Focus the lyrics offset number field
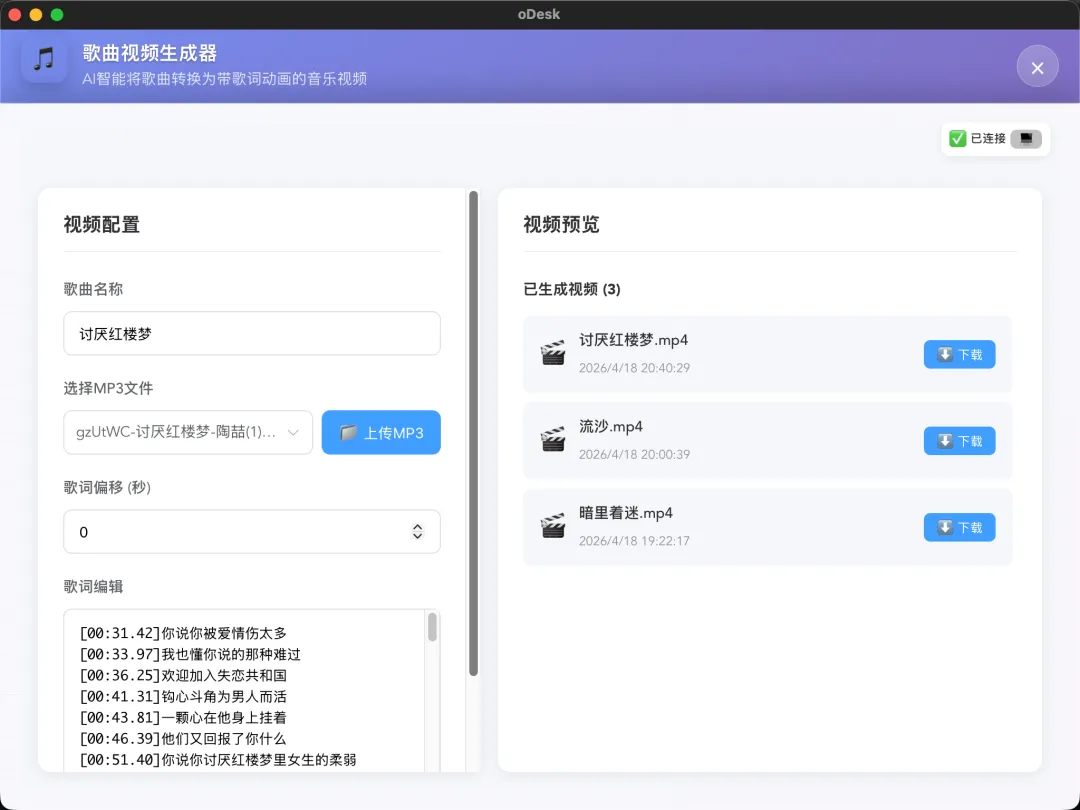 [x=252, y=532]
